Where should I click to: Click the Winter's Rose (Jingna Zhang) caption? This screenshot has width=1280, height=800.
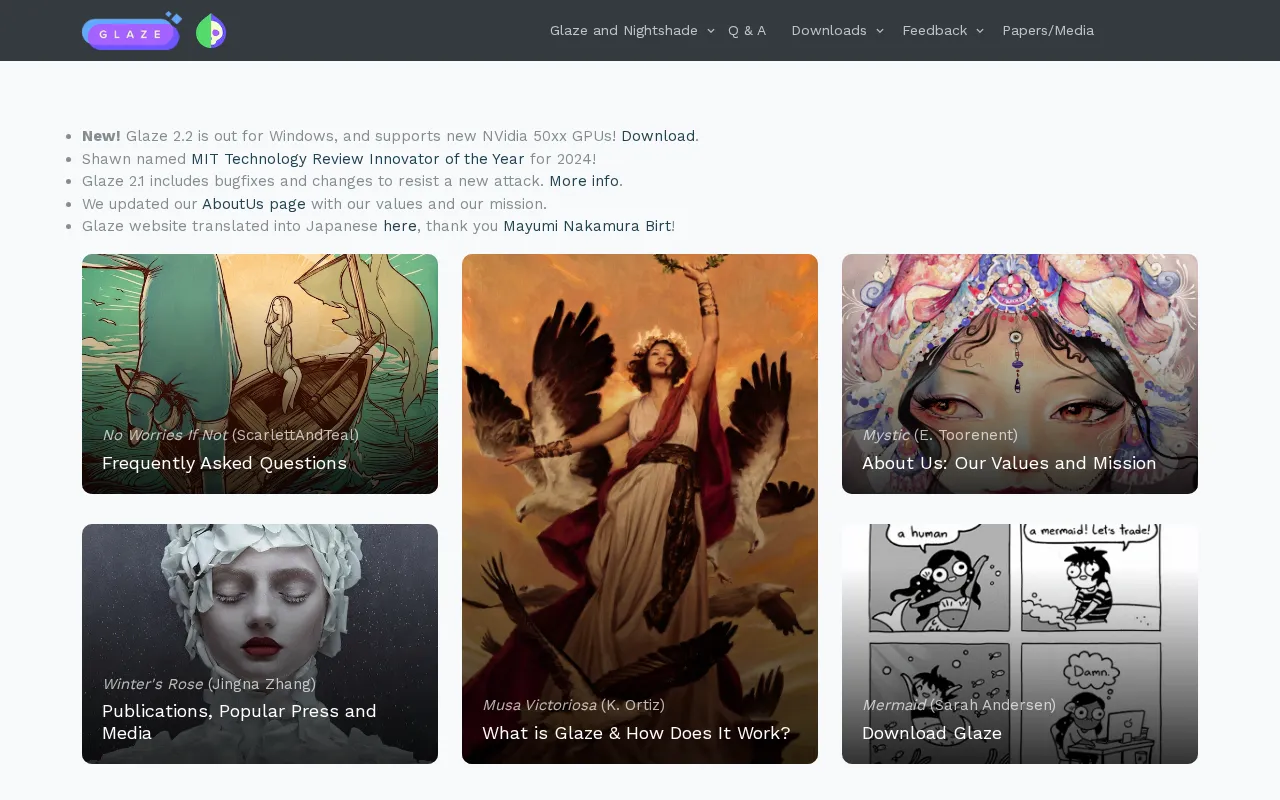click(x=209, y=684)
